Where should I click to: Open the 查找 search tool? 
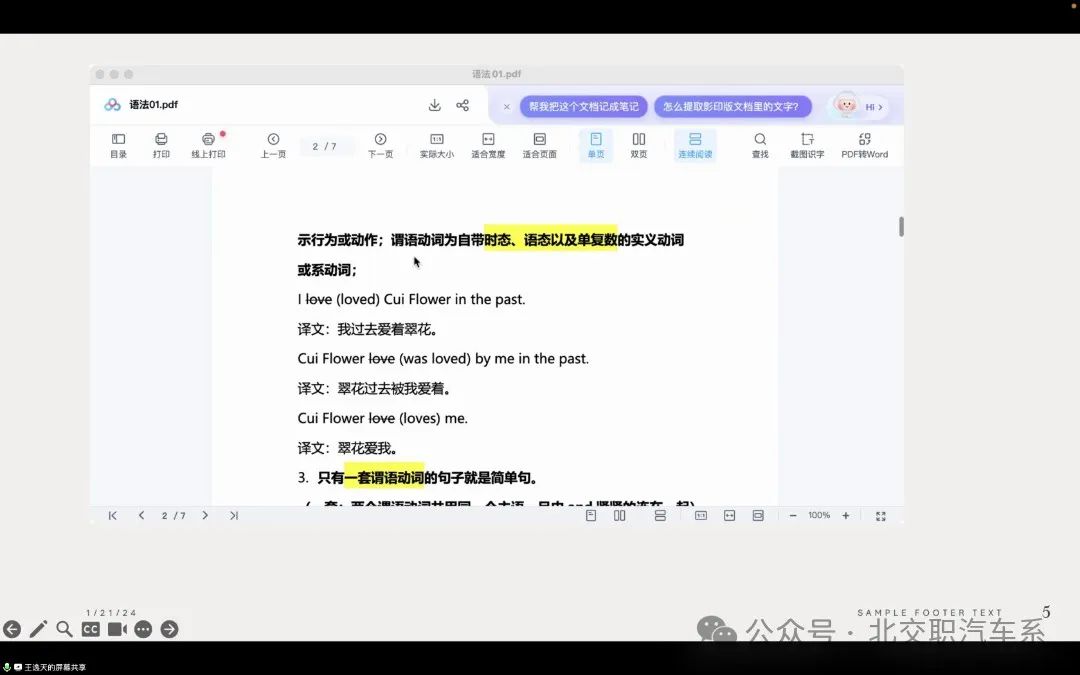[760, 145]
